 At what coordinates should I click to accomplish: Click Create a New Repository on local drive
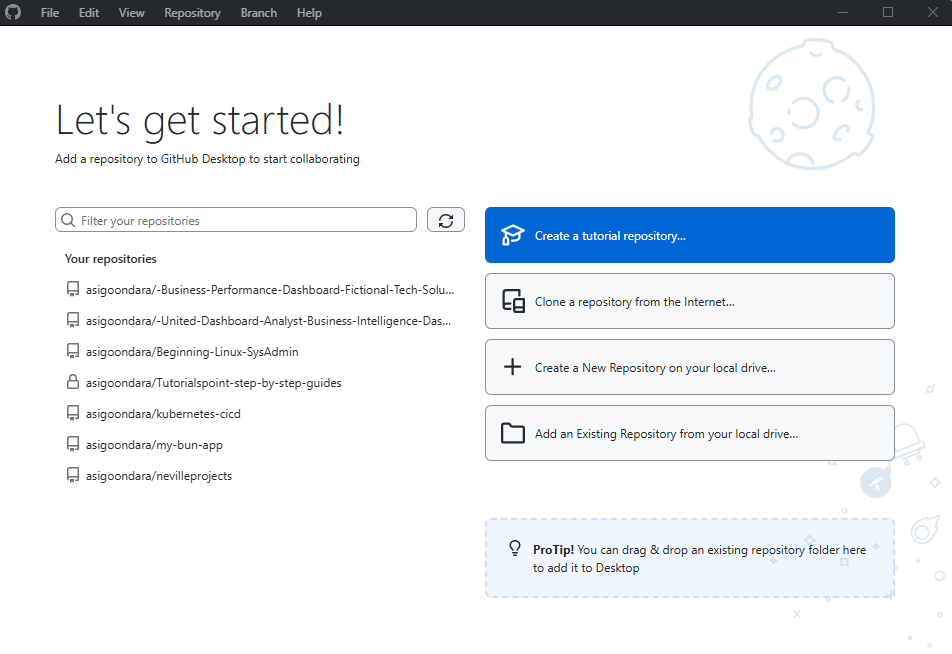click(689, 366)
